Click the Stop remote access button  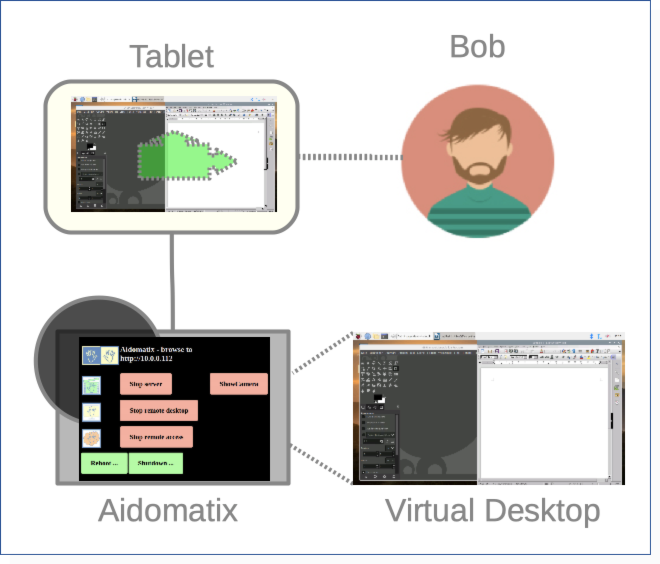click(156, 437)
